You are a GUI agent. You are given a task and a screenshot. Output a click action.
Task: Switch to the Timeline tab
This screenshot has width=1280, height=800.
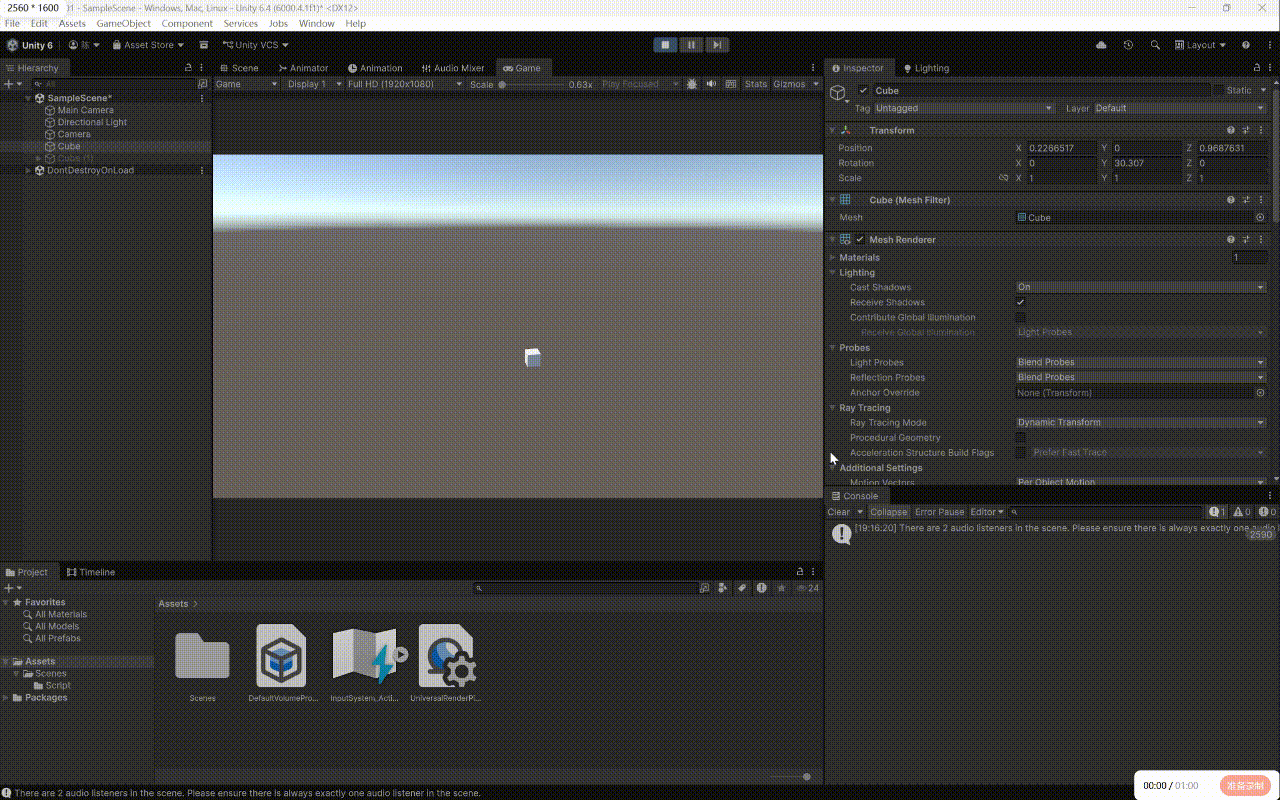(91, 572)
